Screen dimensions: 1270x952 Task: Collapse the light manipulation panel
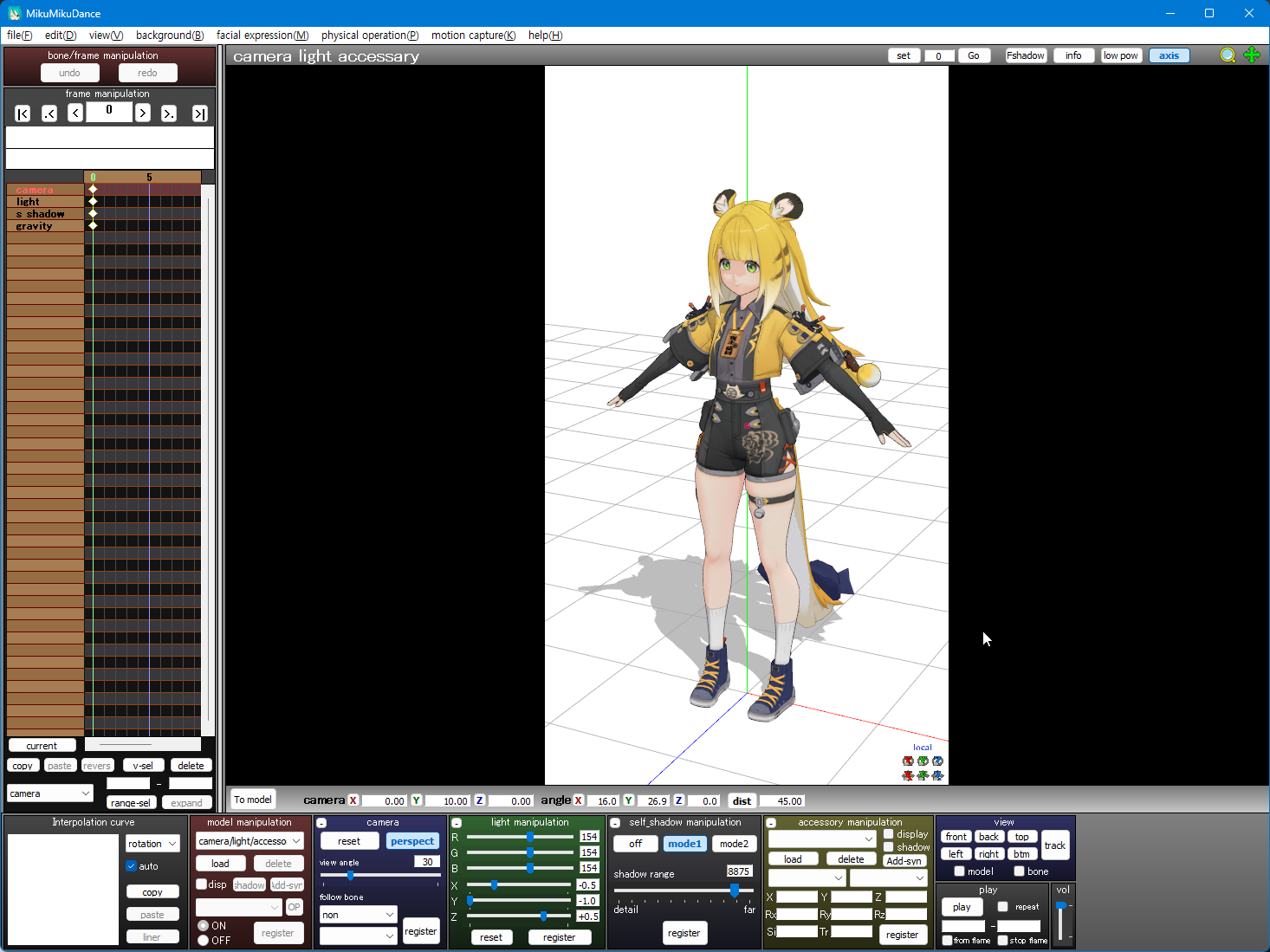point(457,823)
